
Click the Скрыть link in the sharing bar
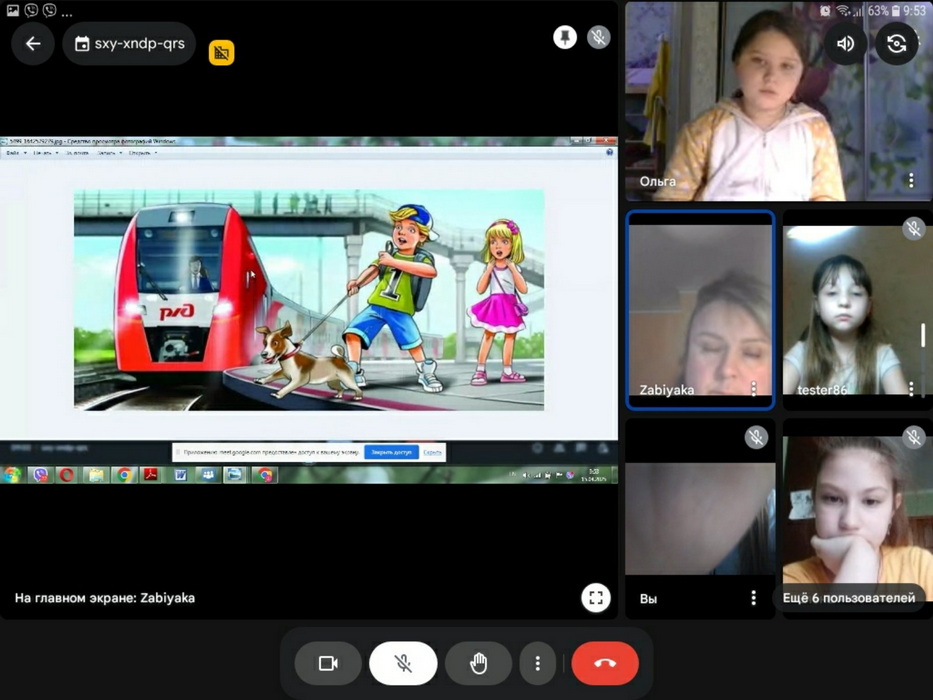tap(432, 452)
